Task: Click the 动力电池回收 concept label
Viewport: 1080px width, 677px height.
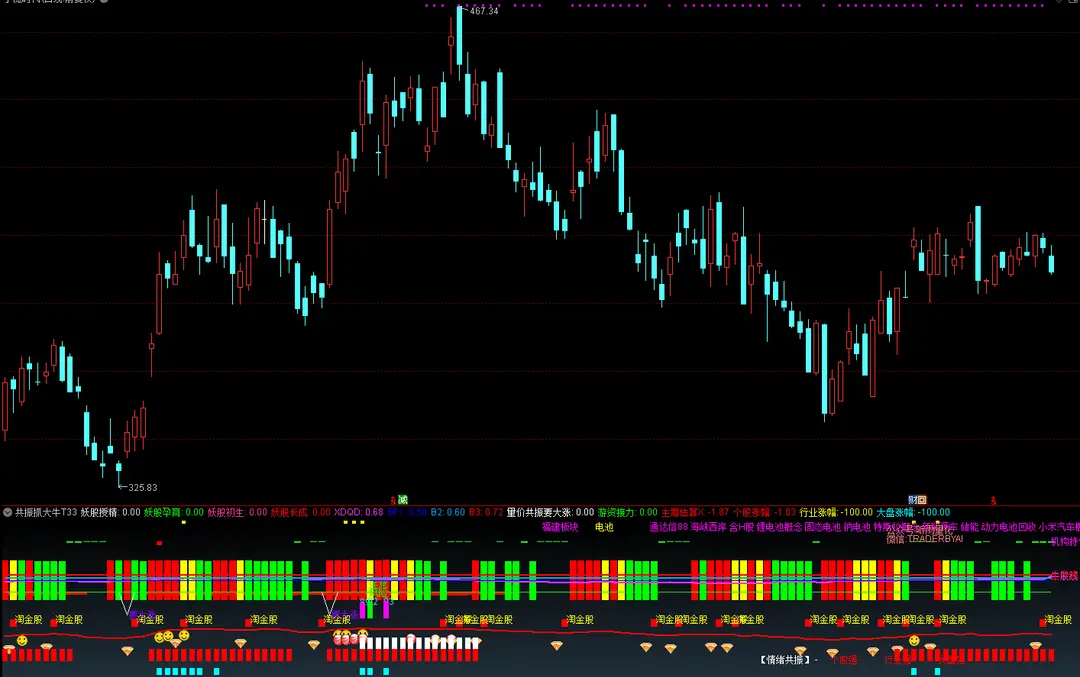Action: [1009, 527]
